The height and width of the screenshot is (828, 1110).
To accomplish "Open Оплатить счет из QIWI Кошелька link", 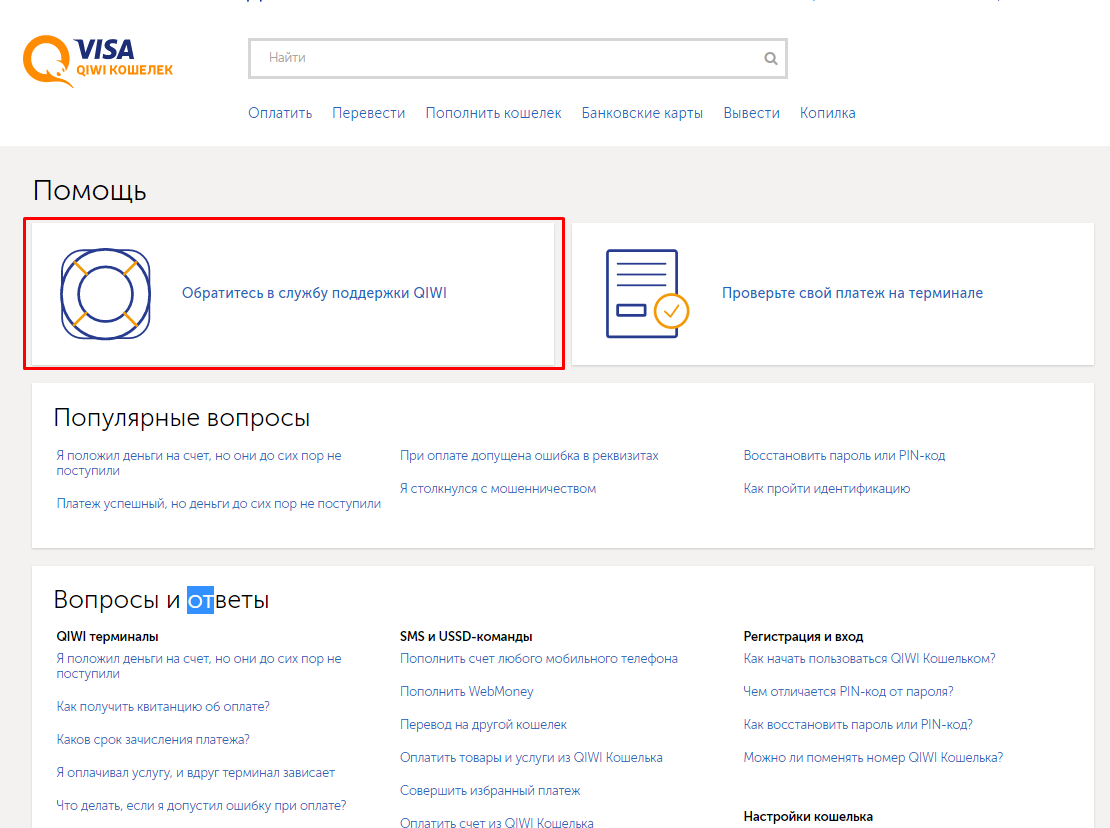I will (496, 822).
